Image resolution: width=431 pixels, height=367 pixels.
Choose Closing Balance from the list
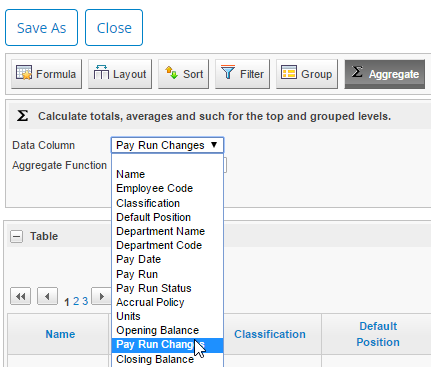pyautogui.click(x=167, y=359)
